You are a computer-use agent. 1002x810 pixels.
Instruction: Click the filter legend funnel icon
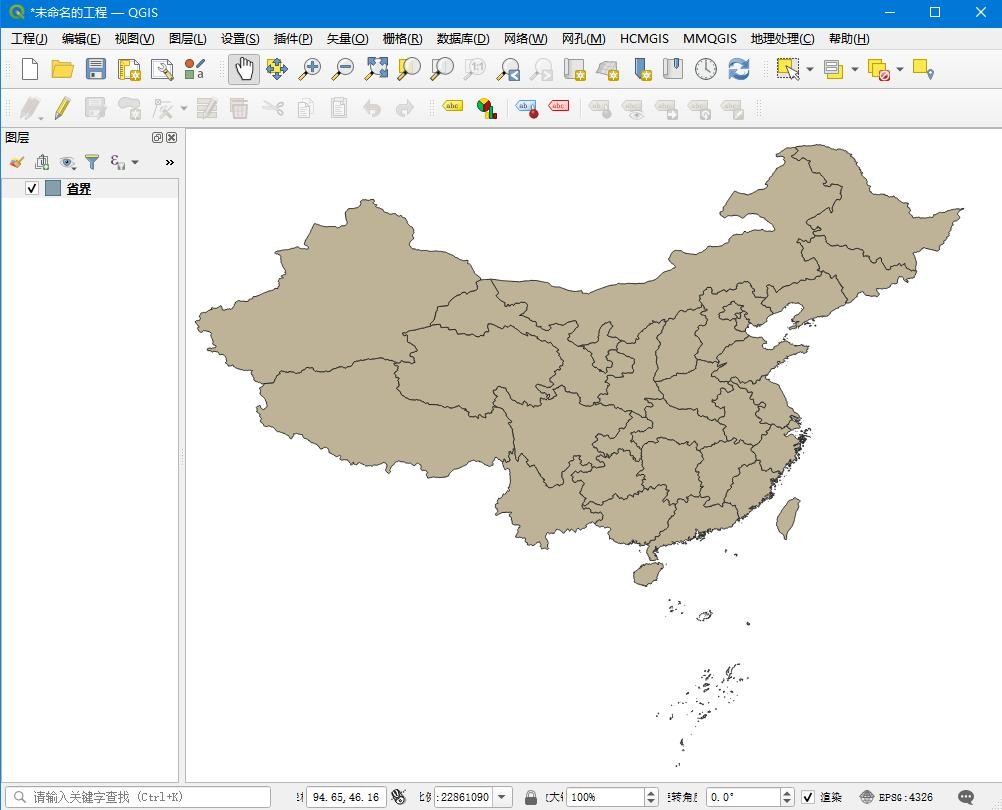[92, 162]
